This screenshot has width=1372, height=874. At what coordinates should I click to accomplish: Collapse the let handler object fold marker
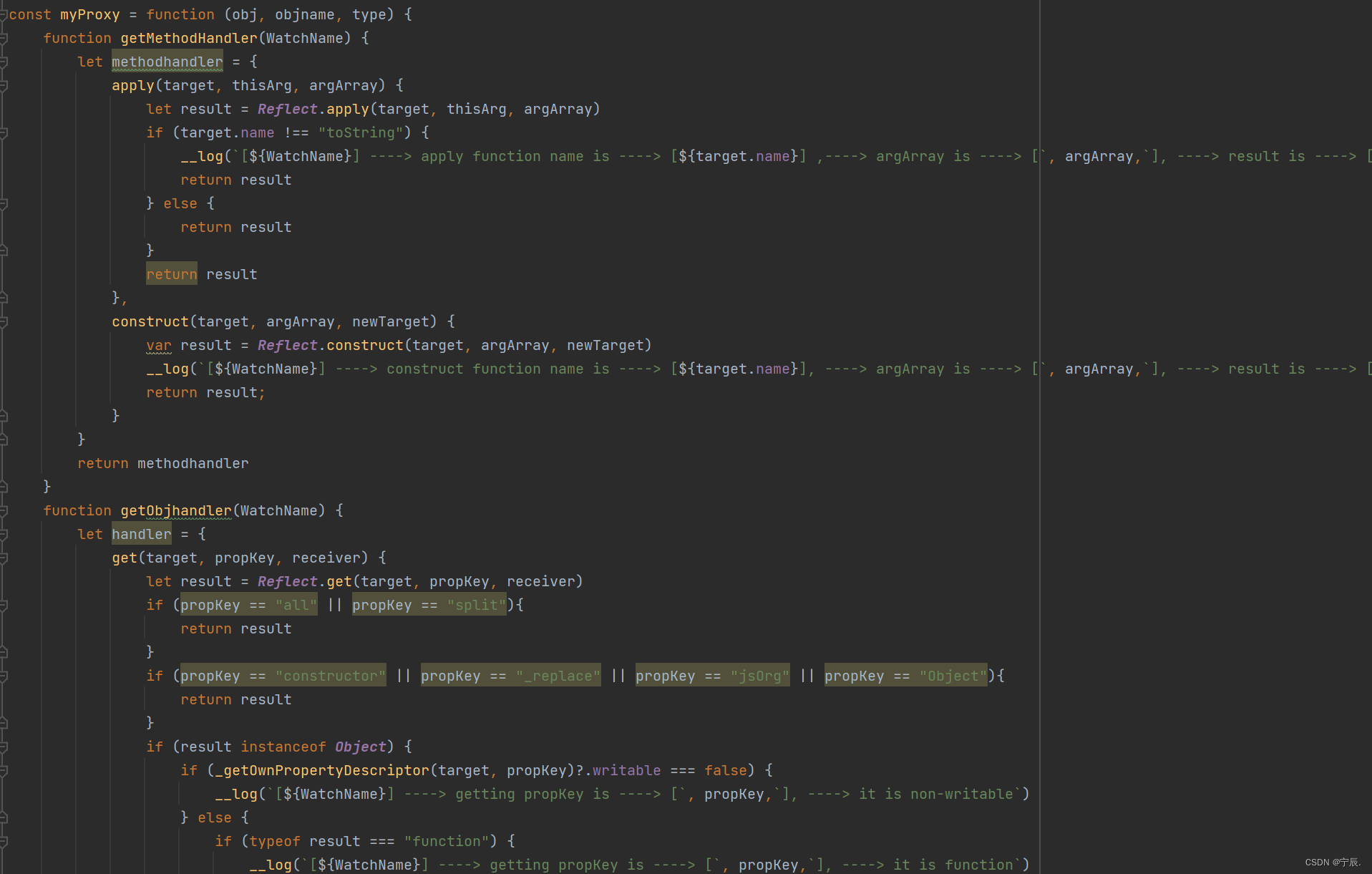(x=4, y=534)
